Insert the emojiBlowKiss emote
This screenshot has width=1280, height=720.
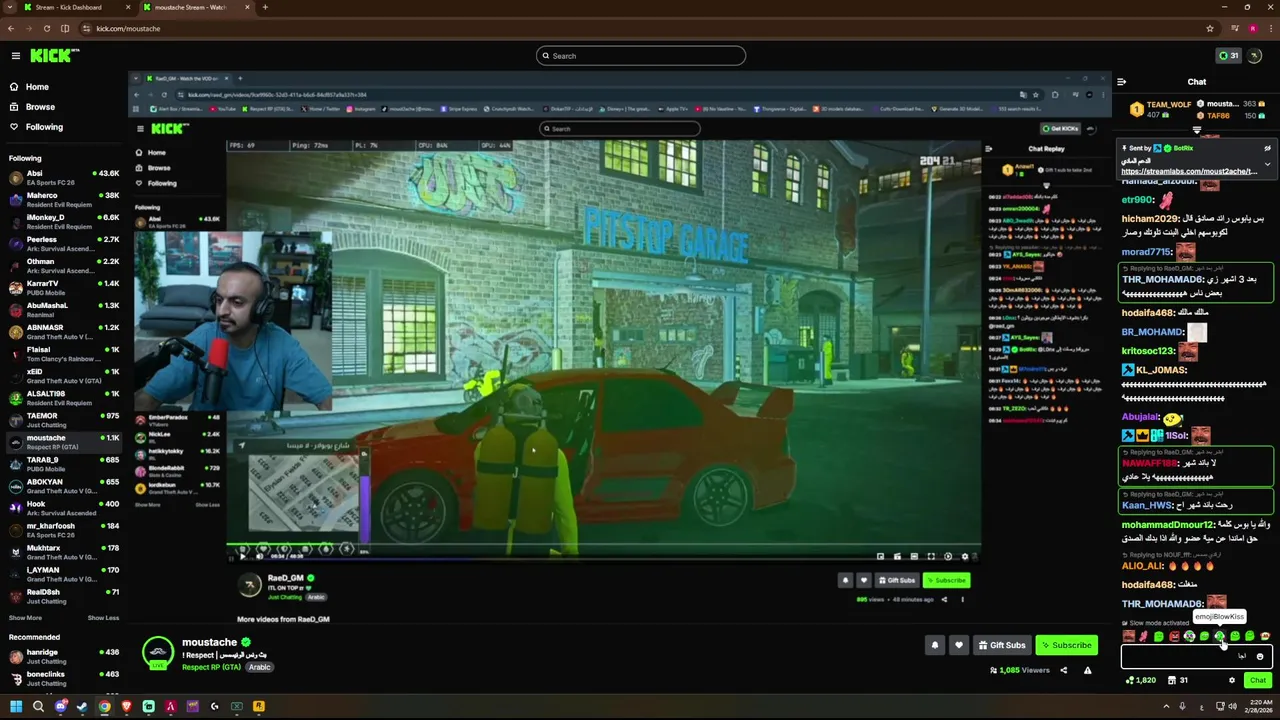click(x=1219, y=636)
